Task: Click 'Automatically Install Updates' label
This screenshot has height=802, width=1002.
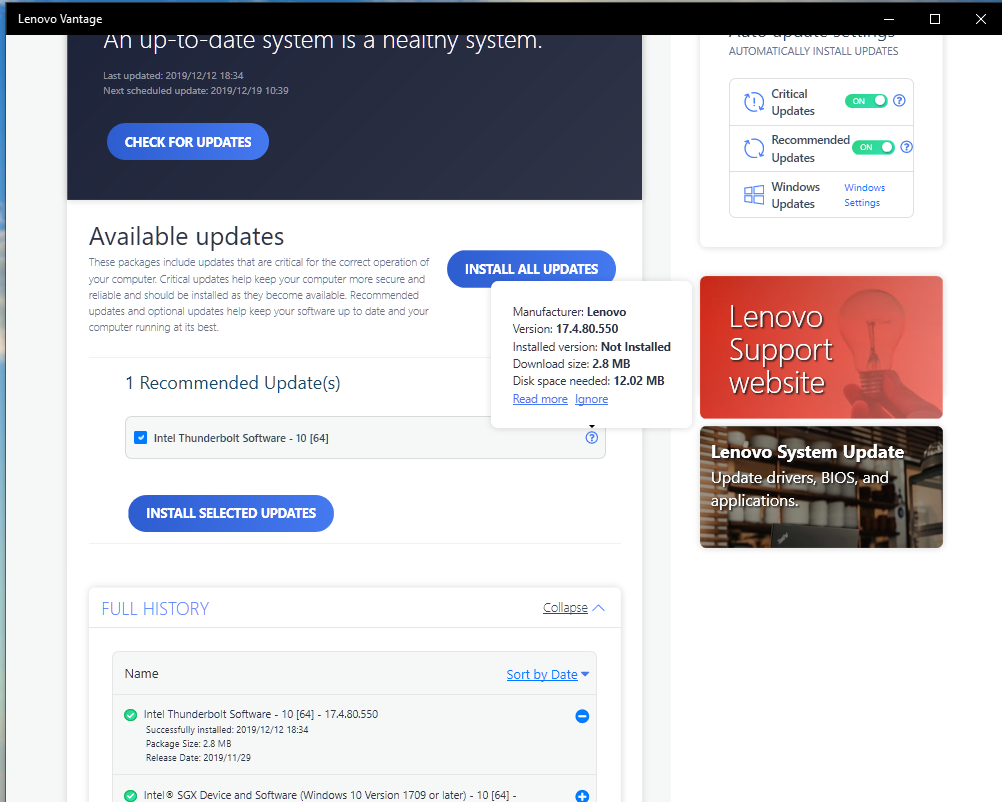Action: (x=813, y=51)
